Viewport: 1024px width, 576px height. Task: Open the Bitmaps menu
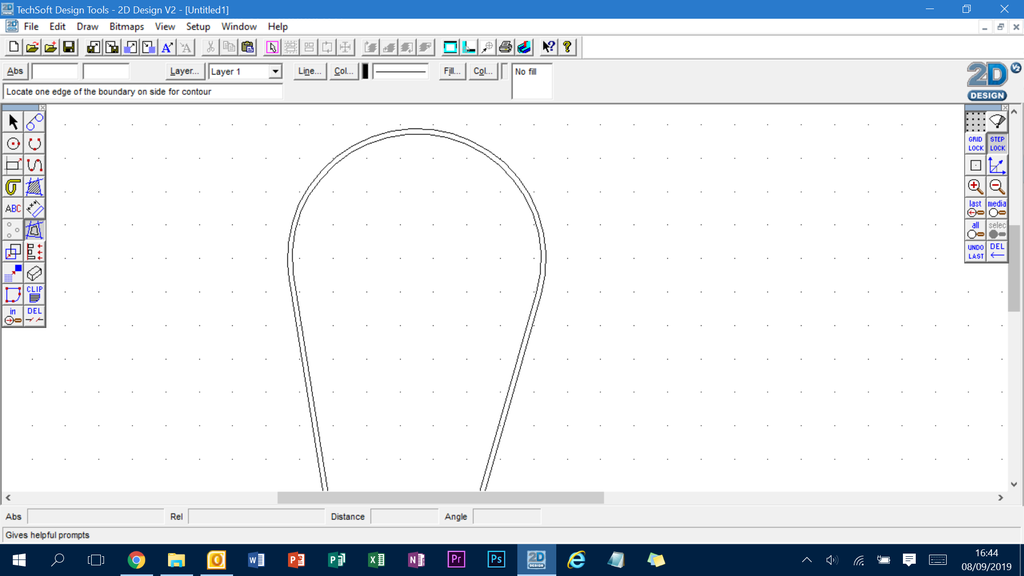[x=127, y=27]
